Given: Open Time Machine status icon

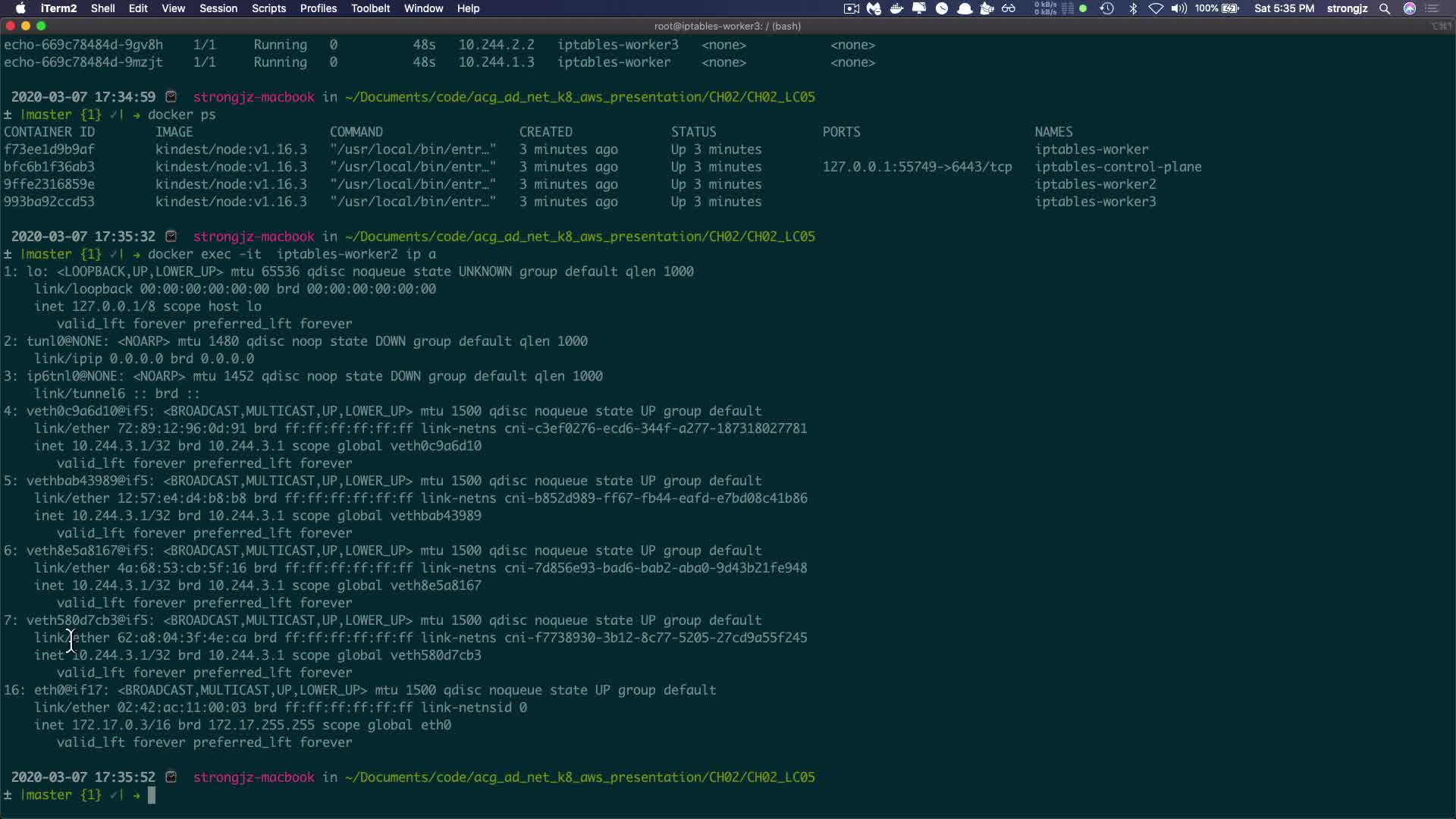Looking at the screenshot, I should pos(1107,8).
